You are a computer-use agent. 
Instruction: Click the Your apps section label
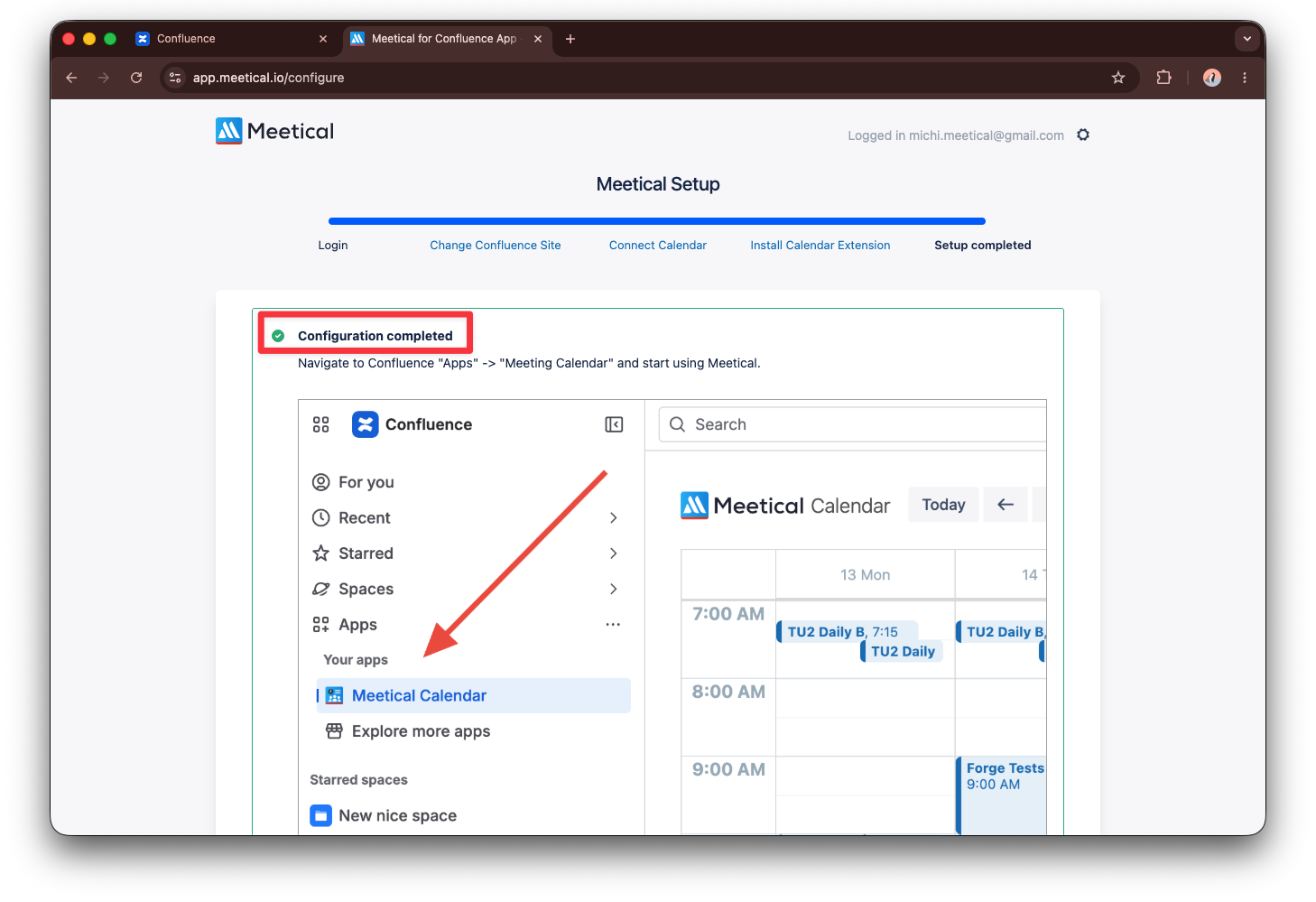[x=356, y=660]
